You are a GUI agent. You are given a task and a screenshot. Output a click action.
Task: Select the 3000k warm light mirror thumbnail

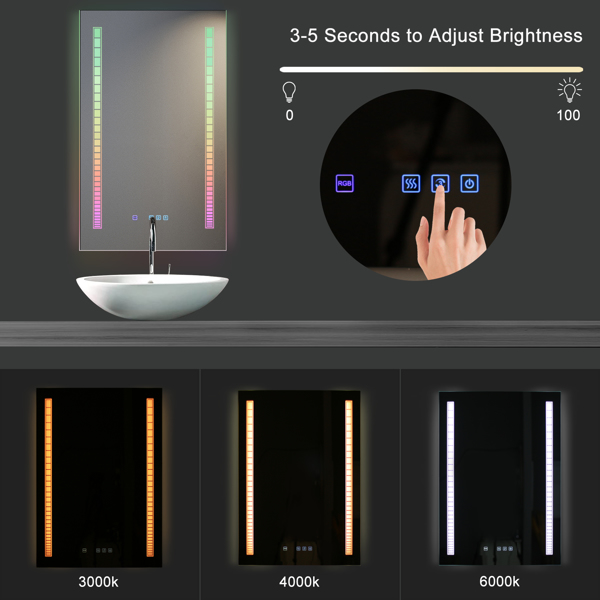point(99,477)
